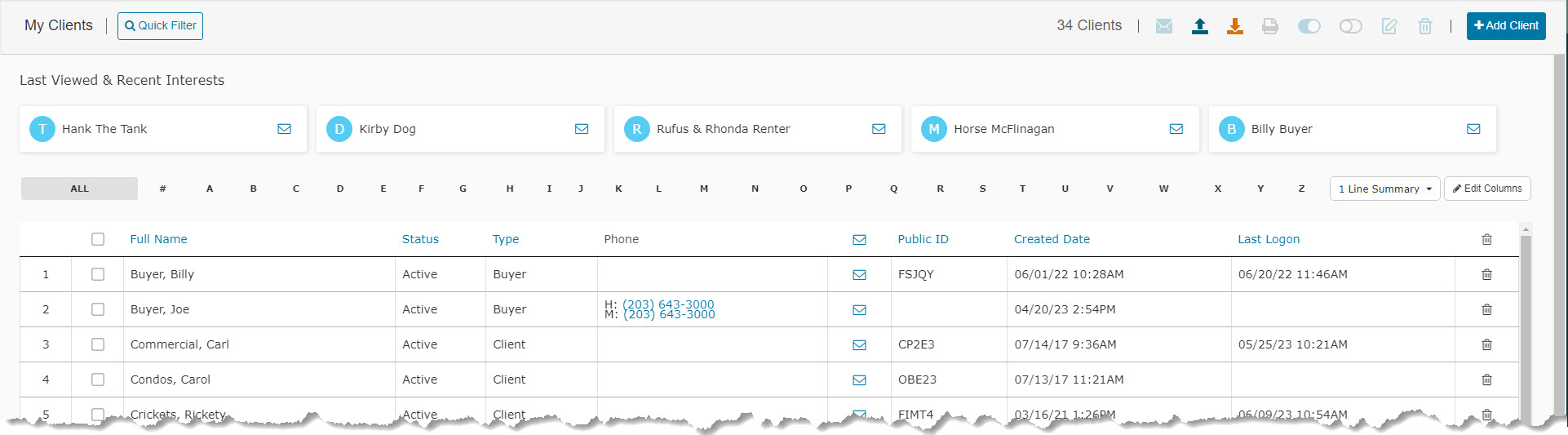The width and height of the screenshot is (1568, 435).
Task: Open Hank The Tank avatar T
Action: pos(42,129)
